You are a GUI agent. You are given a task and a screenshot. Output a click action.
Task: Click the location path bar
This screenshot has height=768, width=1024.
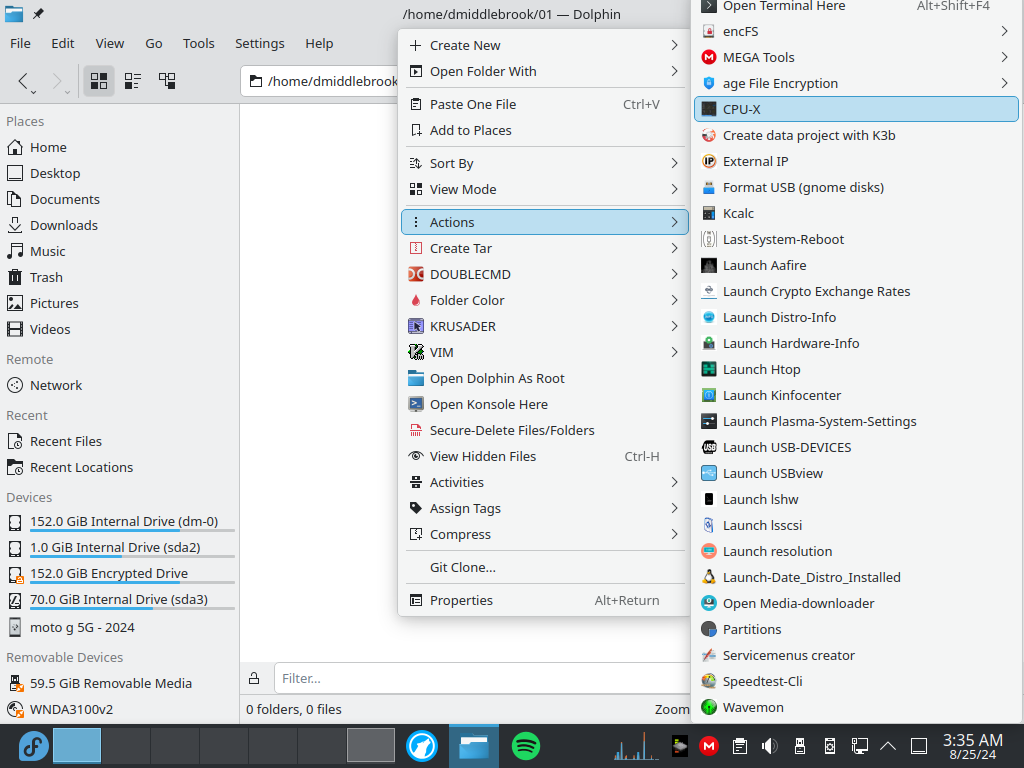click(319, 81)
